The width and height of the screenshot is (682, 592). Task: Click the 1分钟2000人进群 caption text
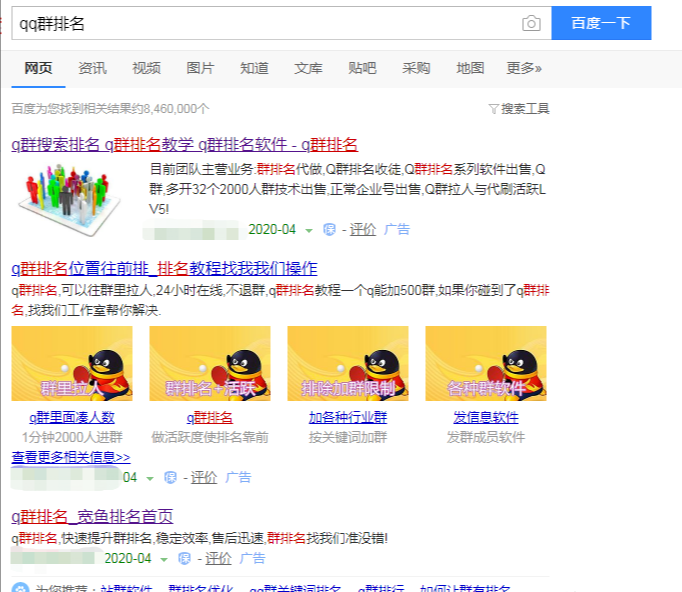tap(72, 437)
